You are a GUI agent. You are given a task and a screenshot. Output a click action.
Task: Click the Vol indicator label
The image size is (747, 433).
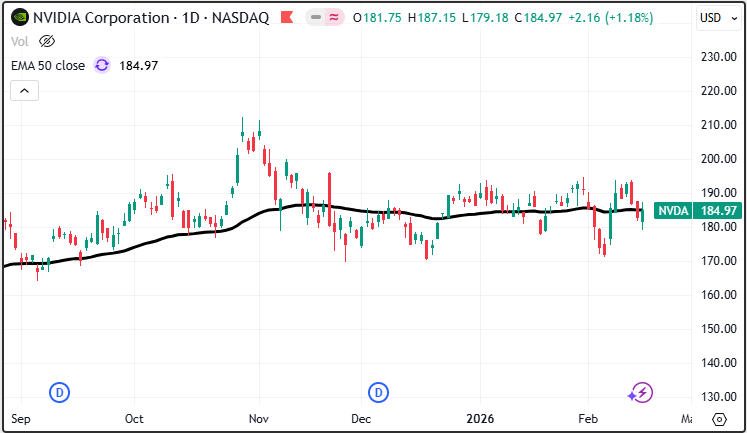pyautogui.click(x=19, y=41)
